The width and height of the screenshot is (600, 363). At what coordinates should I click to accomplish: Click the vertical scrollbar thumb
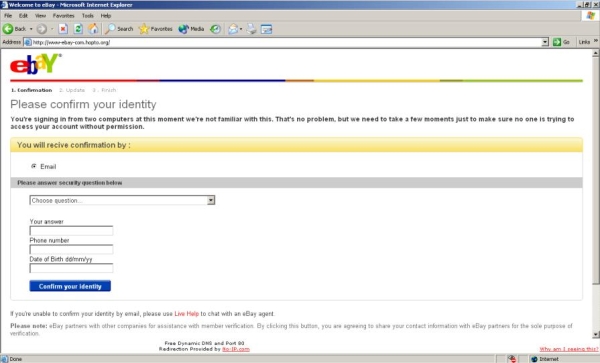click(595, 171)
